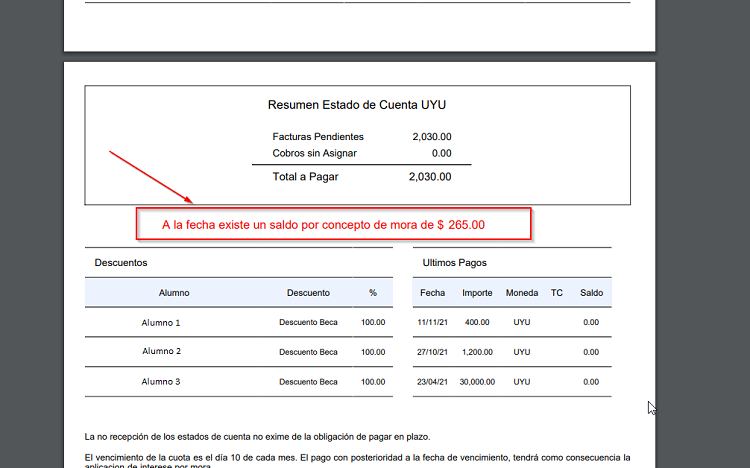
Task: Select the 'Alumno 3' row cell
Action: 161,382
